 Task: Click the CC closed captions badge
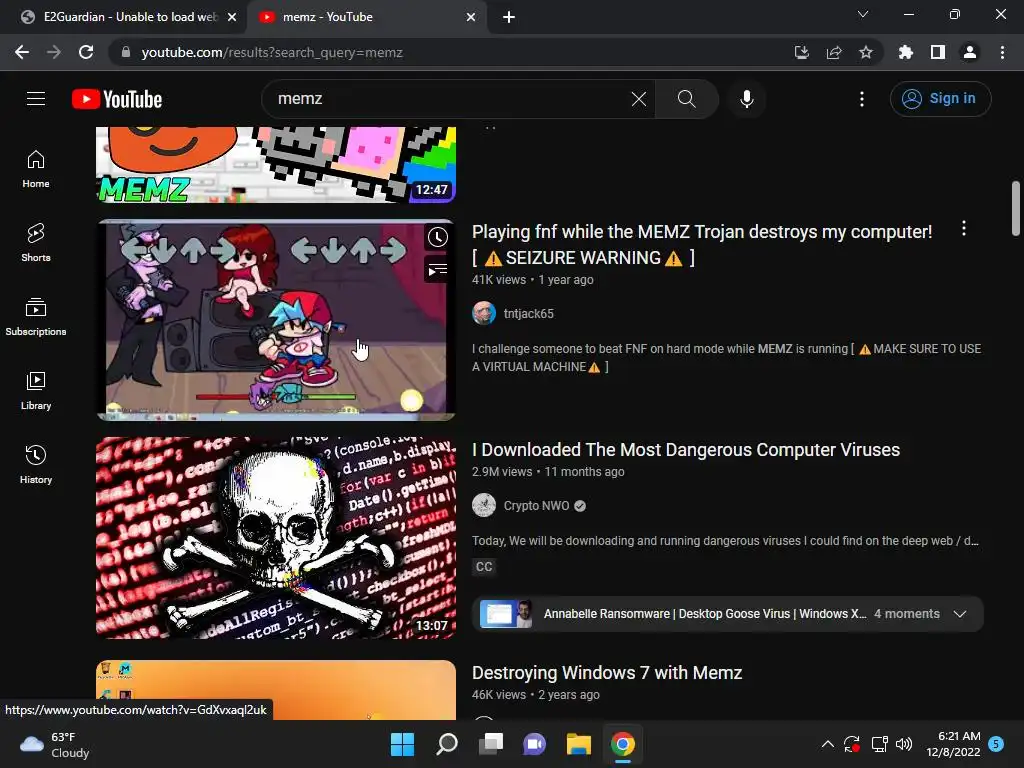pos(484,567)
